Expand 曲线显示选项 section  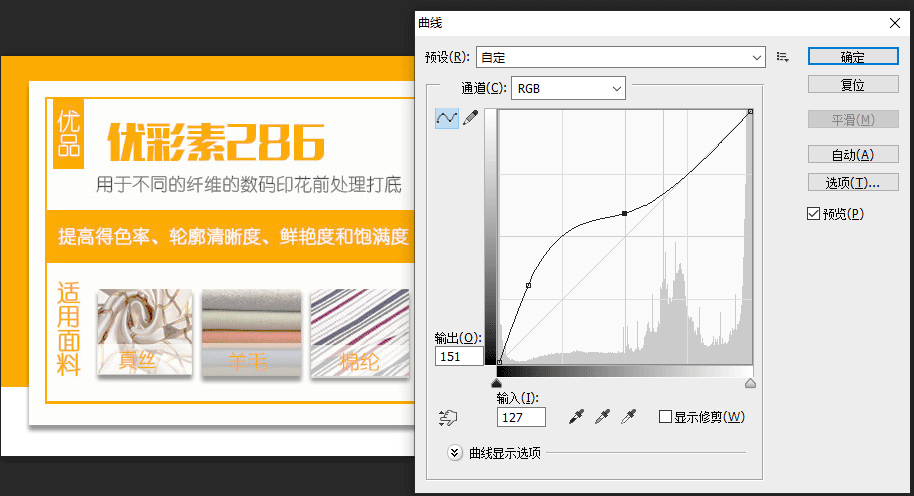pyautogui.click(x=455, y=453)
